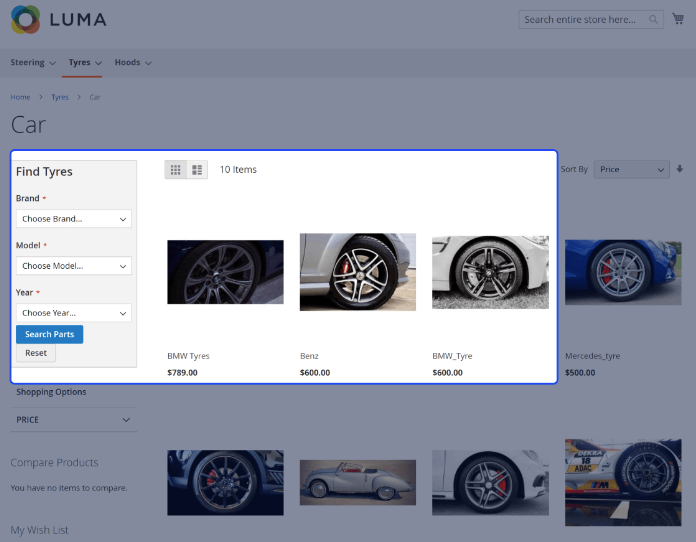Click the LUMA brand name text

pos(78,20)
